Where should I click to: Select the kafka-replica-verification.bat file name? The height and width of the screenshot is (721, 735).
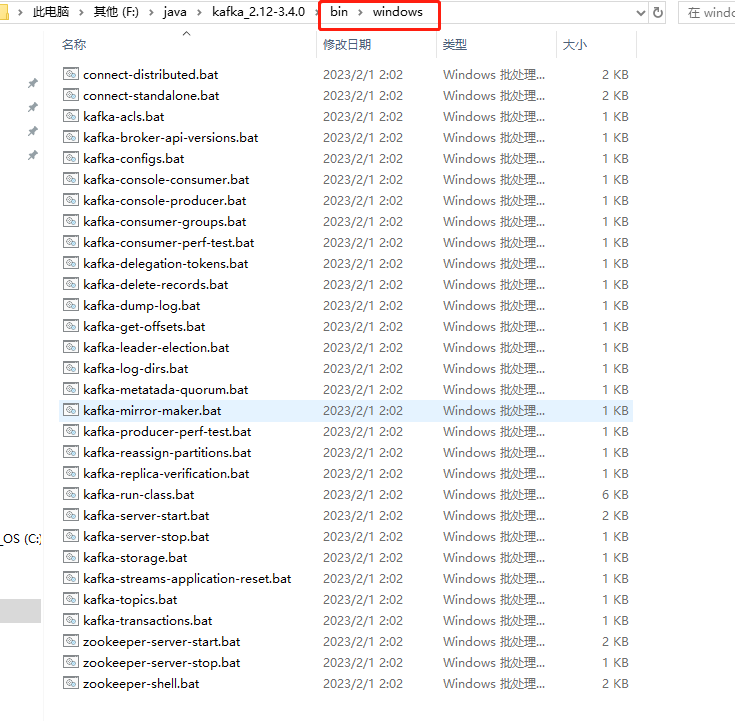pyautogui.click(x=166, y=473)
